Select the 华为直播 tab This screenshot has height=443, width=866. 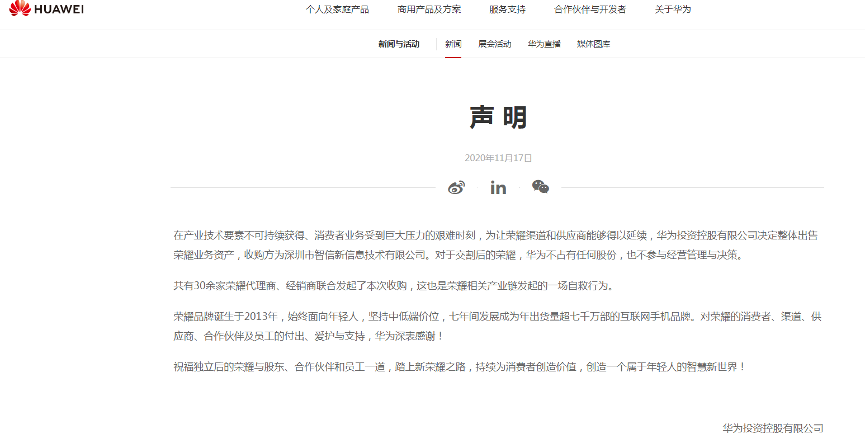coord(544,44)
